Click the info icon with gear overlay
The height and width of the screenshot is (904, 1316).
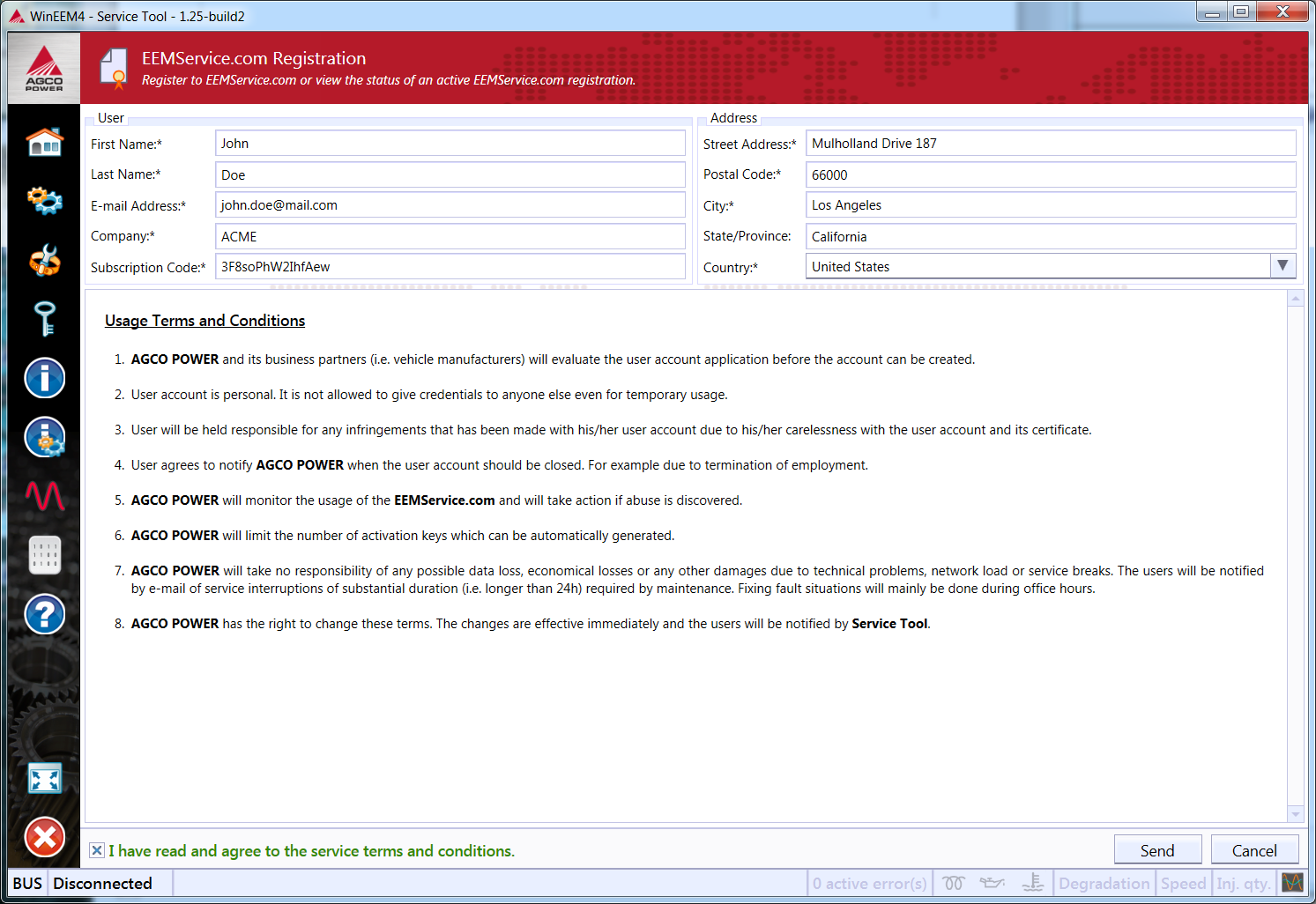44,437
